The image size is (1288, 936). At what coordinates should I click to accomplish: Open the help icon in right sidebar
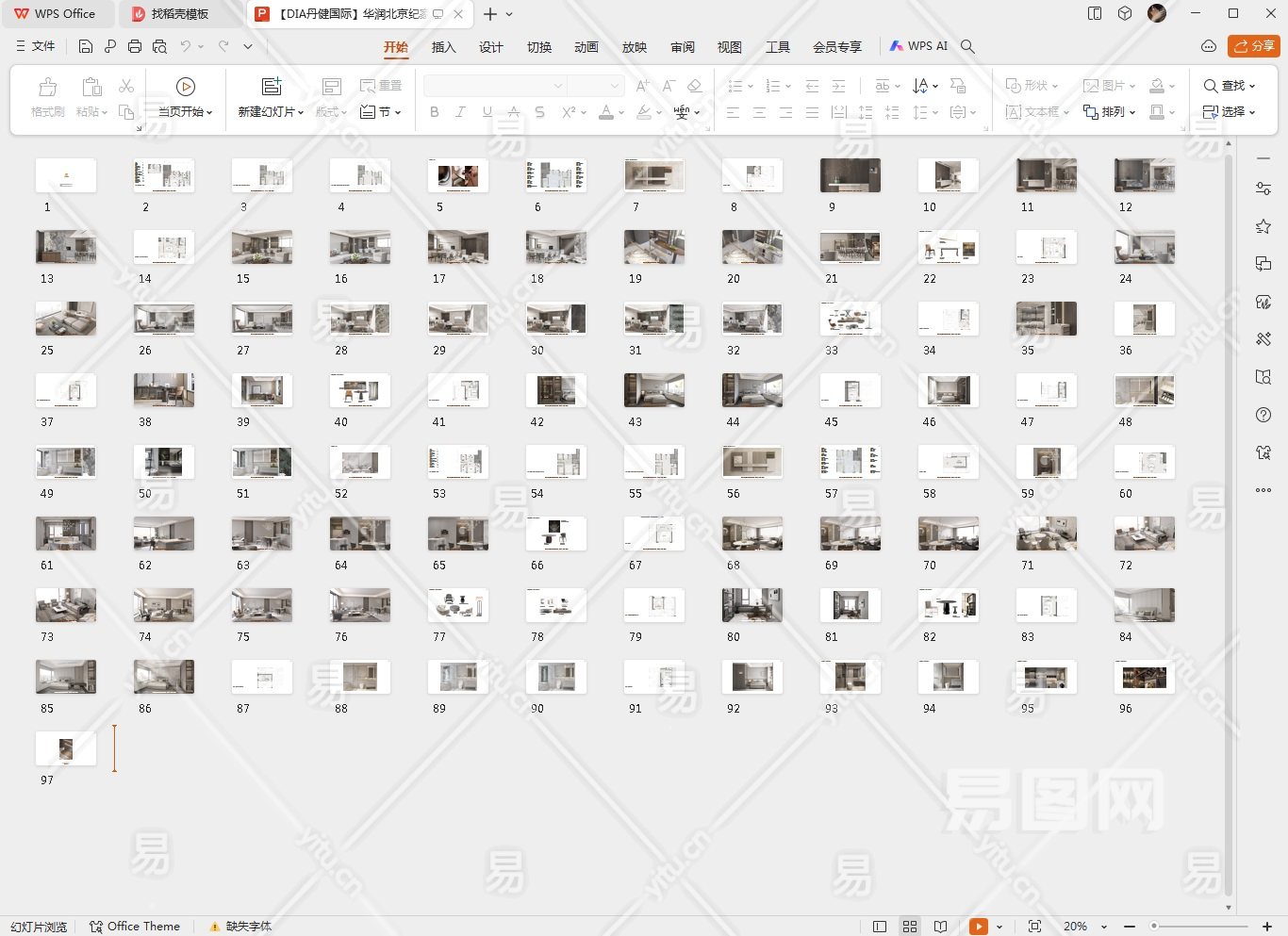[x=1263, y=415]
